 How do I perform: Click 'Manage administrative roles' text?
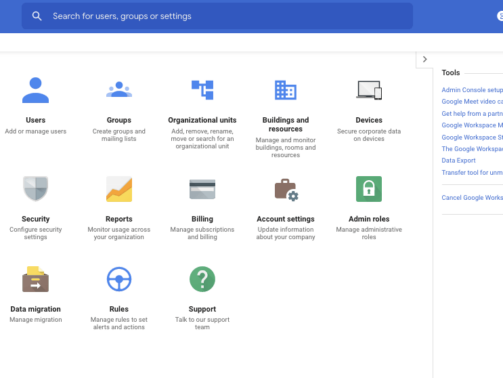(369, 233)
